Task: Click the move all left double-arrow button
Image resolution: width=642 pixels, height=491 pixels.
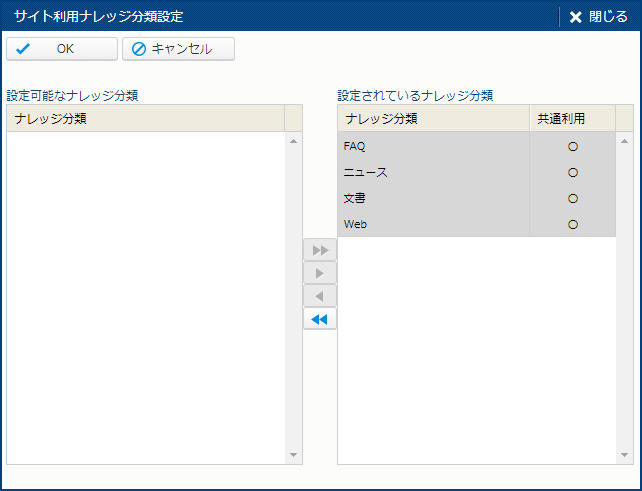Action: (x=320, y=319)
